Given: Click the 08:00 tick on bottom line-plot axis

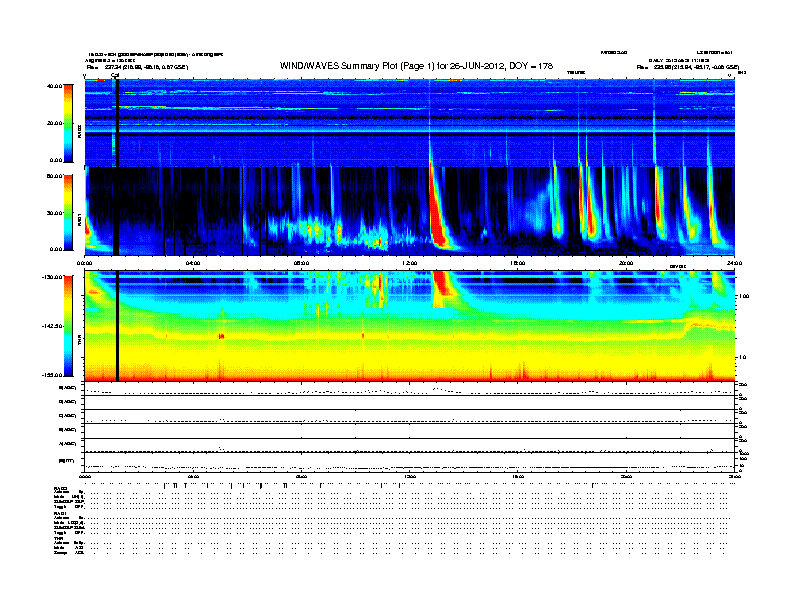Looking at the screenshot, I should pyautogui.click(x=301, y=476).
